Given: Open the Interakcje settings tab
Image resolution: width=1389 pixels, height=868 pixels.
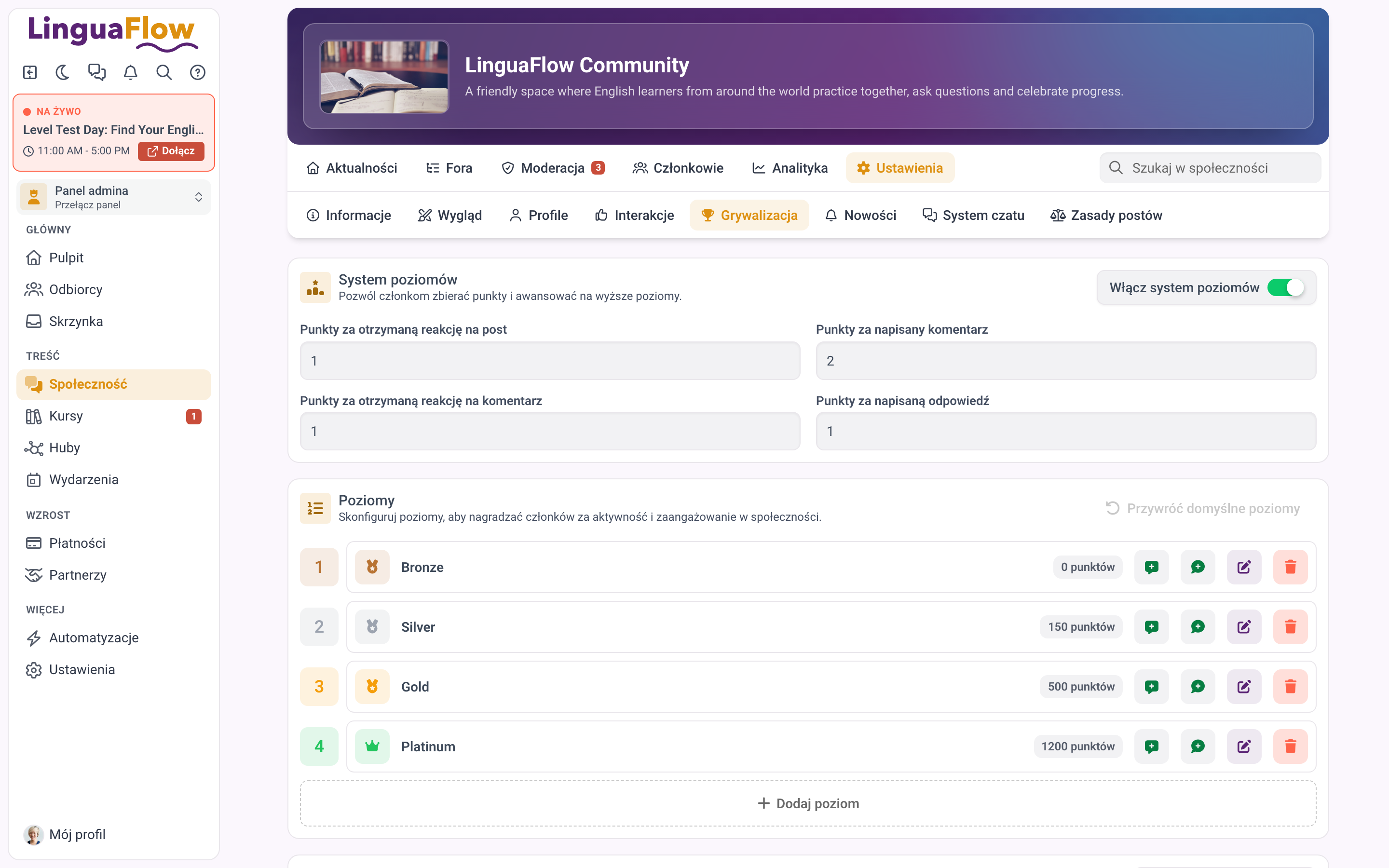Looking at the screenshot, I should [x=634, y=215].
